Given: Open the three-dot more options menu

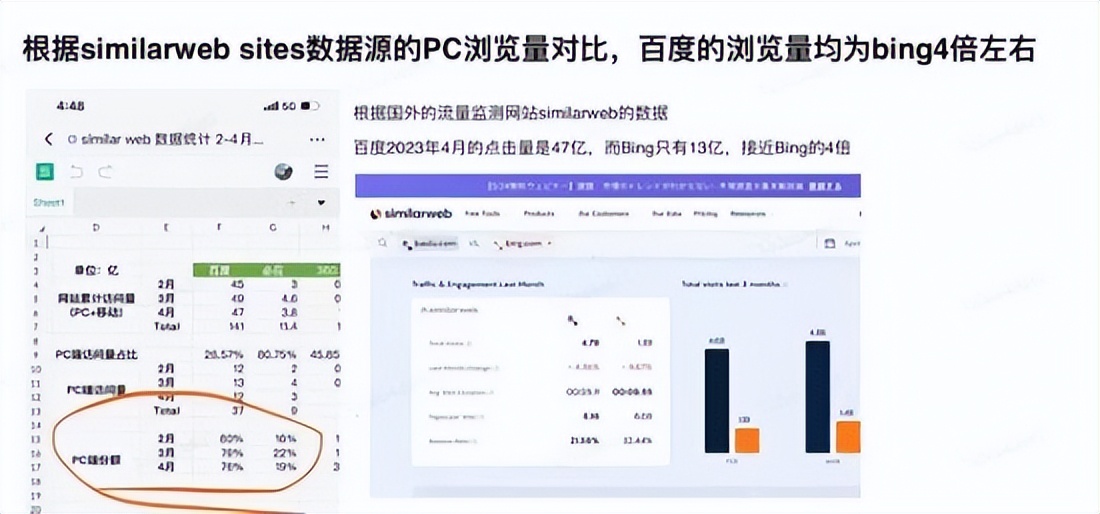Looking at the screenshot, I should pyautogui.click(x=318, y=139).
